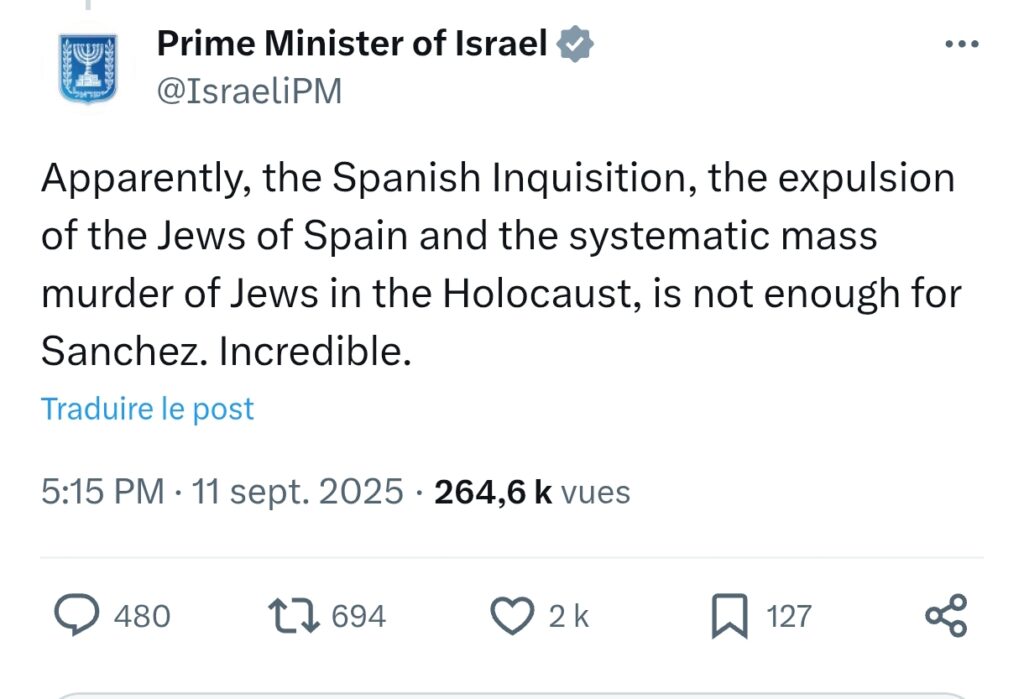Open the @IsraeliPM handle link
This screenshot has height=699, width=1024.
point(249,91)
